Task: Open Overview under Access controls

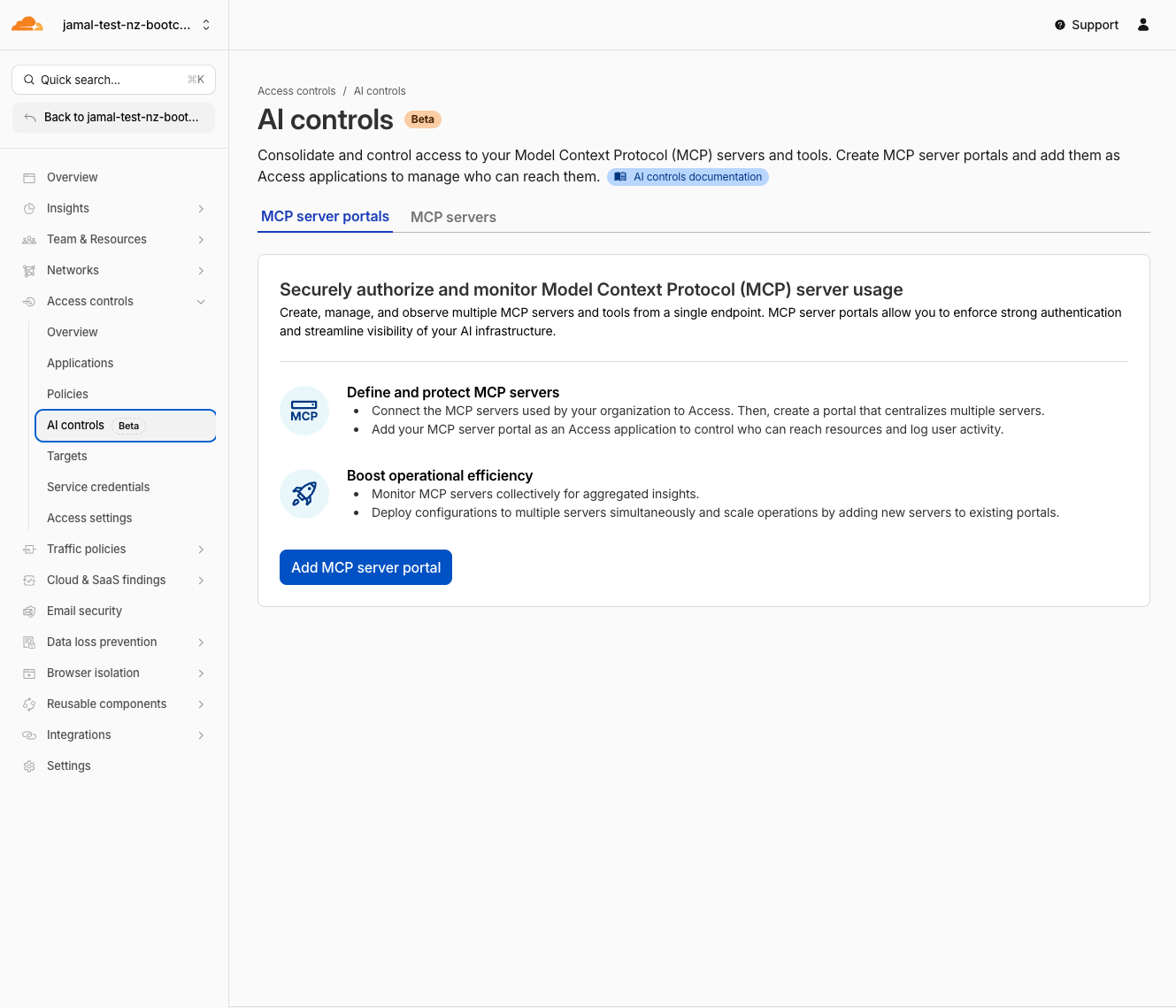Action: click(x=73, y=332)
